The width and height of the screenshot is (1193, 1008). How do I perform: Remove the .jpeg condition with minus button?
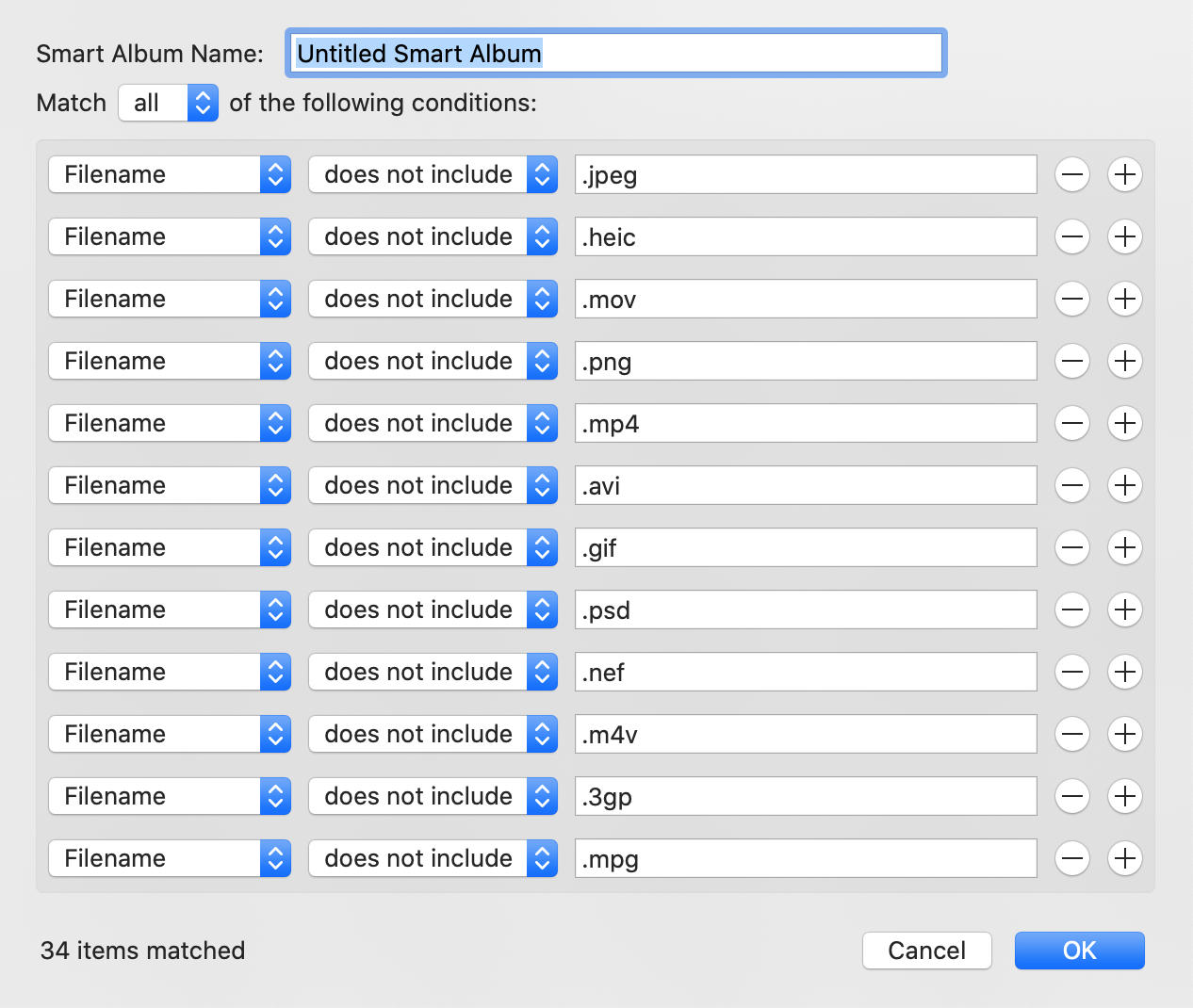1072,174
